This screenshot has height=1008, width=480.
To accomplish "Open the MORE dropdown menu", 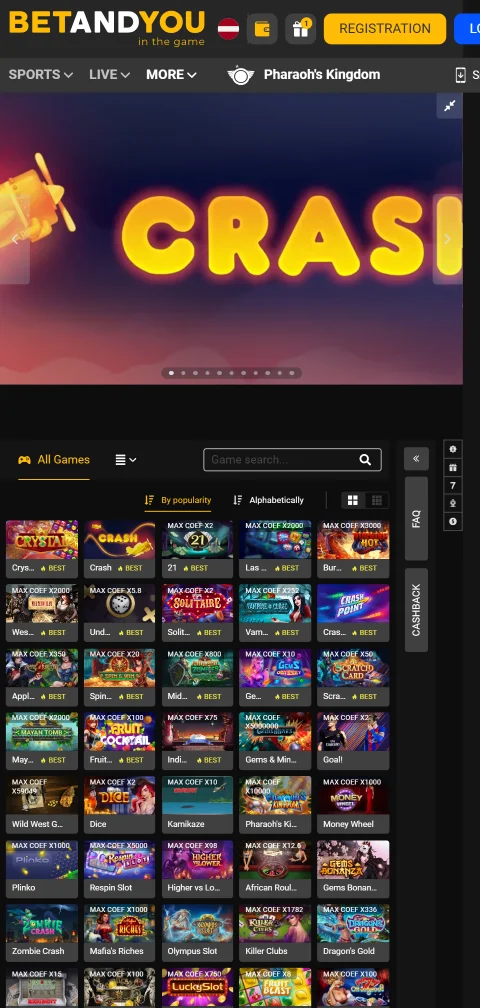I will coord(171,75).
